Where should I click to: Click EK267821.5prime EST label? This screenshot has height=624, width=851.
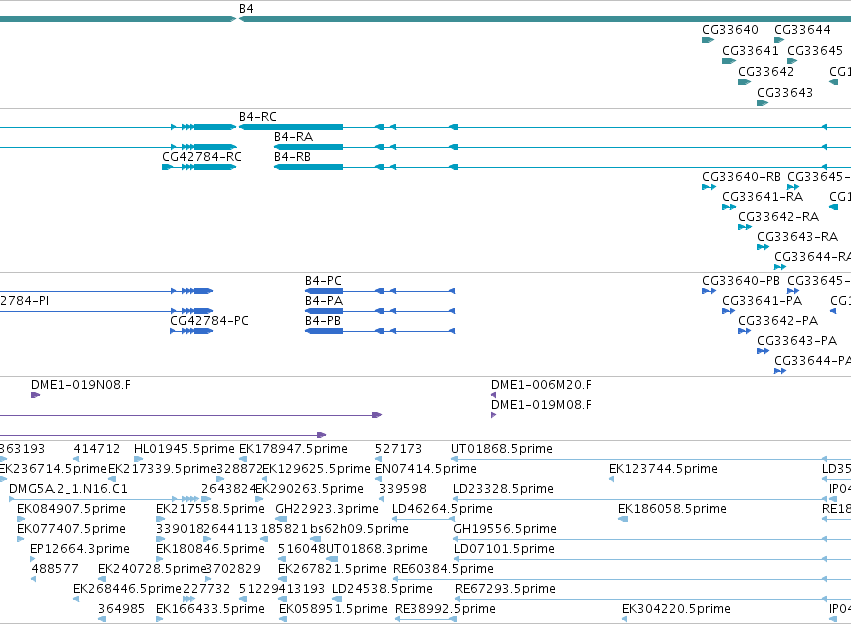click(332, 570)
